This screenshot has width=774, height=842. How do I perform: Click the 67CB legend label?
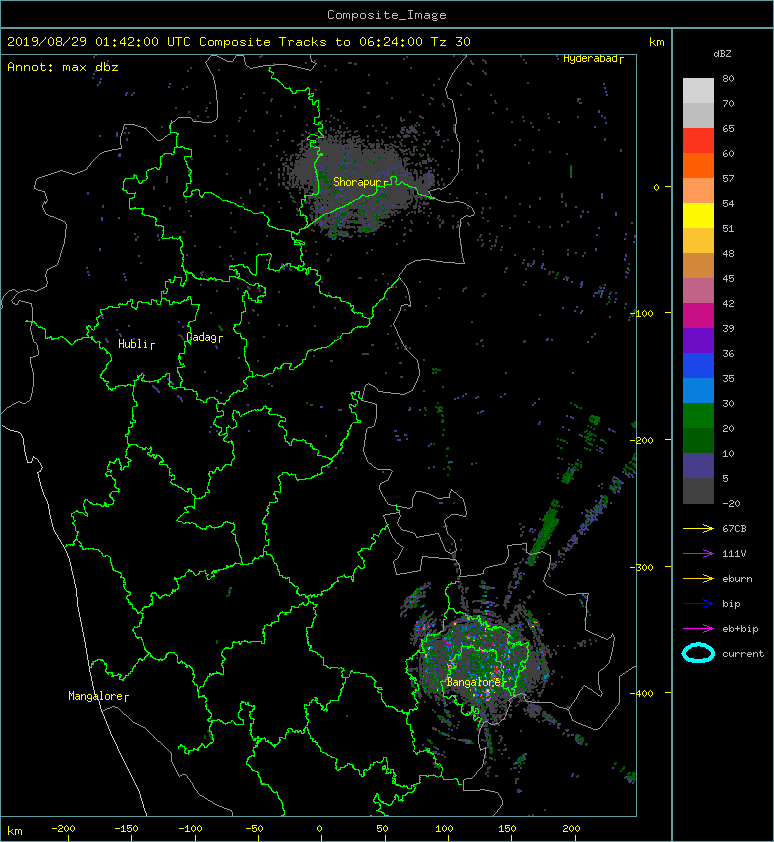[734, 528]
